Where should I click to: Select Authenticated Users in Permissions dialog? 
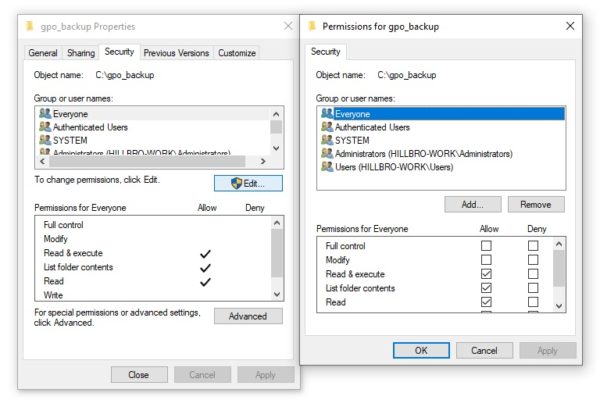pyautogui.click(x=371, y=127)
